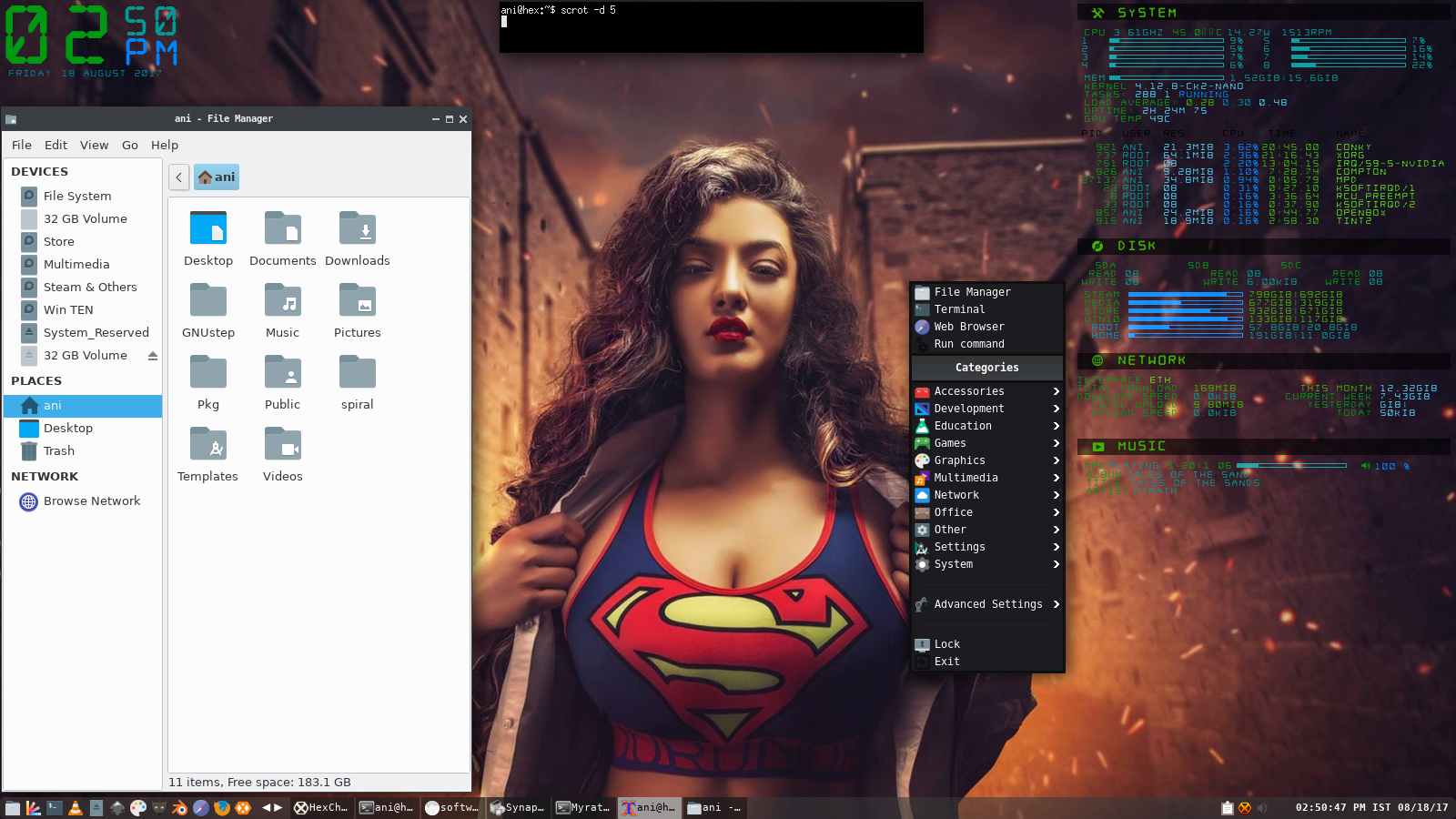Open the Downloads folder icon
Viewport: 1456px width, 819px height.
point(358,238)
